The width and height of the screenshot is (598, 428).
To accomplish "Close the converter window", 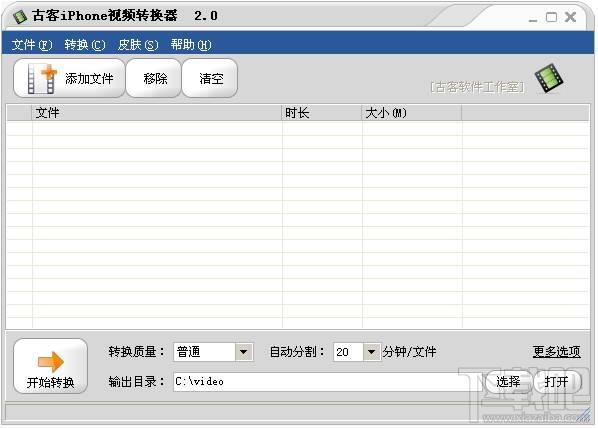I will tap(570, 17).
